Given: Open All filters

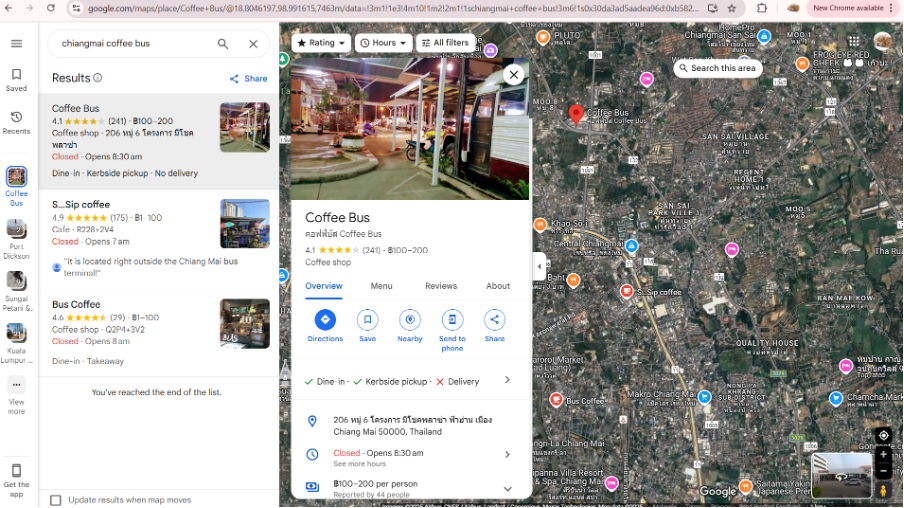Looking at the screenshot, I should (x=446, y=43).
